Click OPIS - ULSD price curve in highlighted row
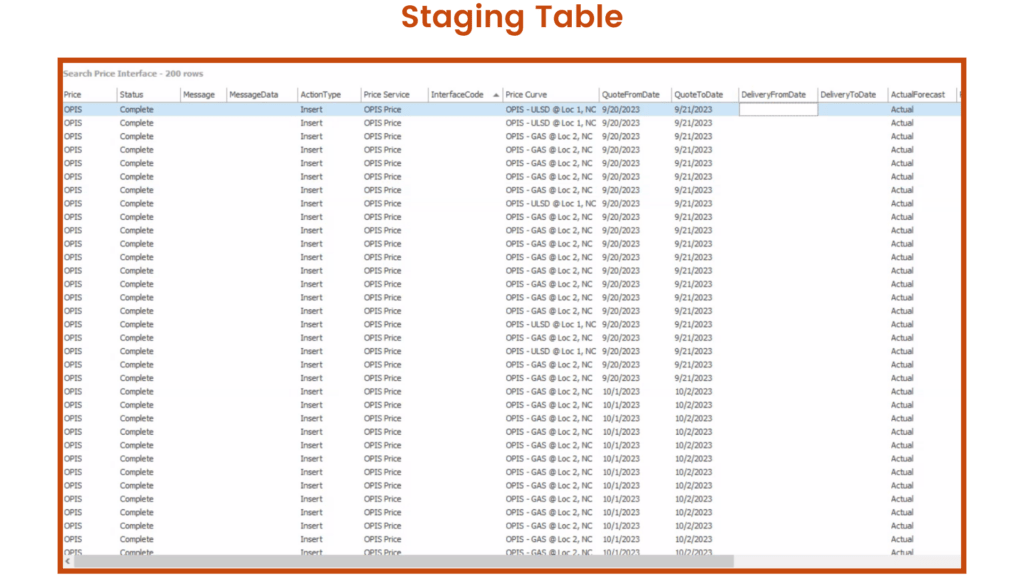This screenshot has height=576, width=1024. point(550,109)
